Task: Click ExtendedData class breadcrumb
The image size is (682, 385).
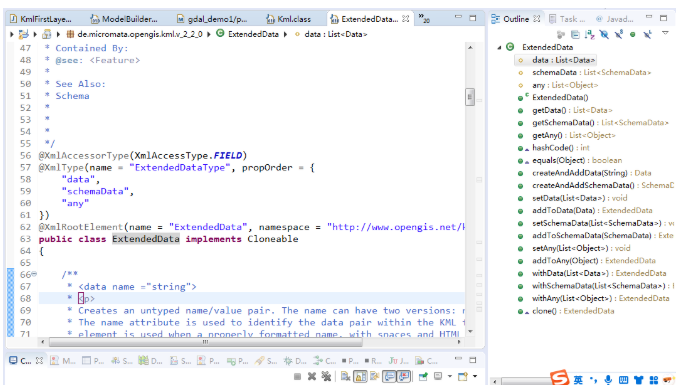Action: (x=248, y=34)
